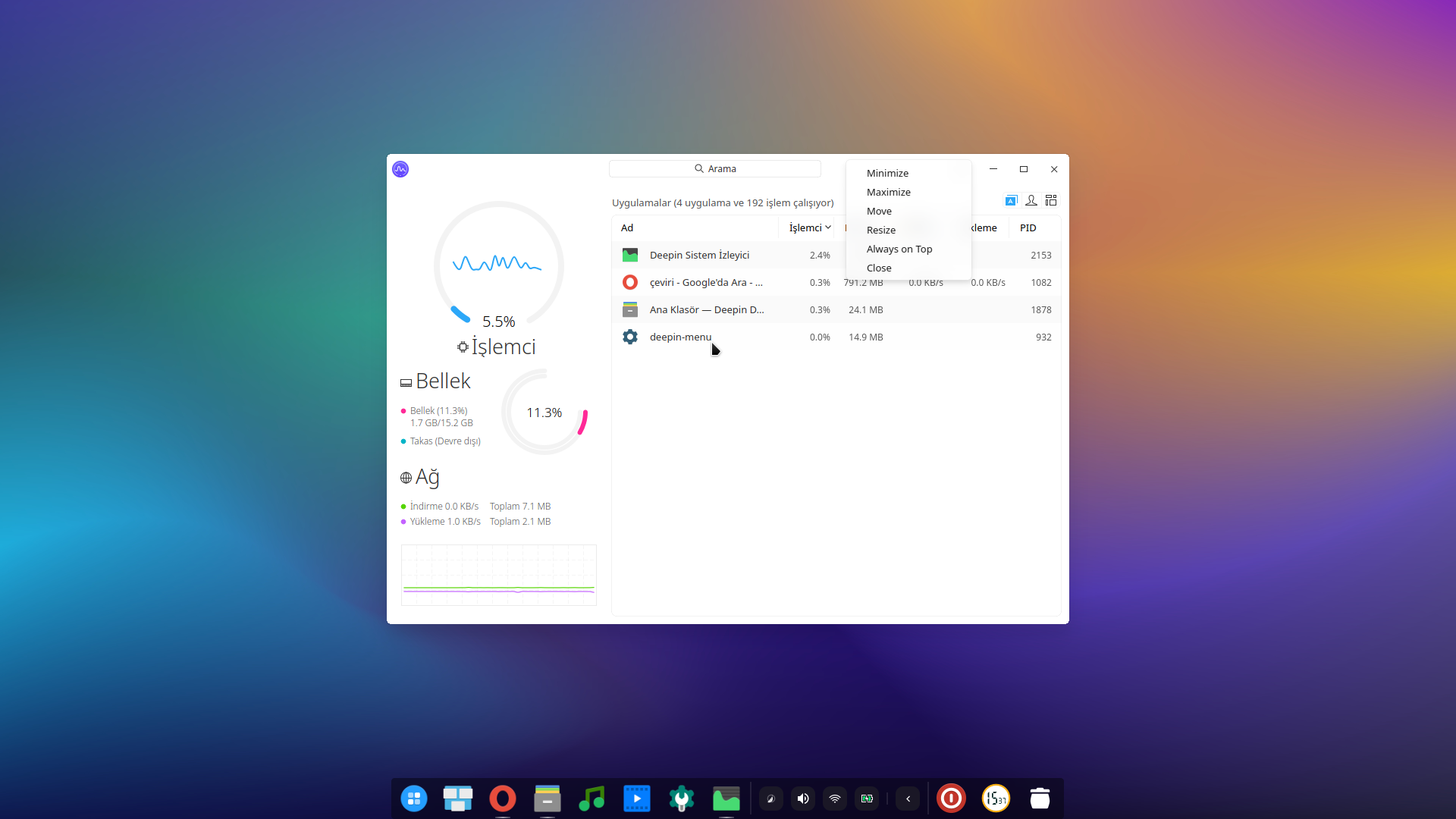
Task: Open the Music player from the dock
Action: tap(591, 798)
